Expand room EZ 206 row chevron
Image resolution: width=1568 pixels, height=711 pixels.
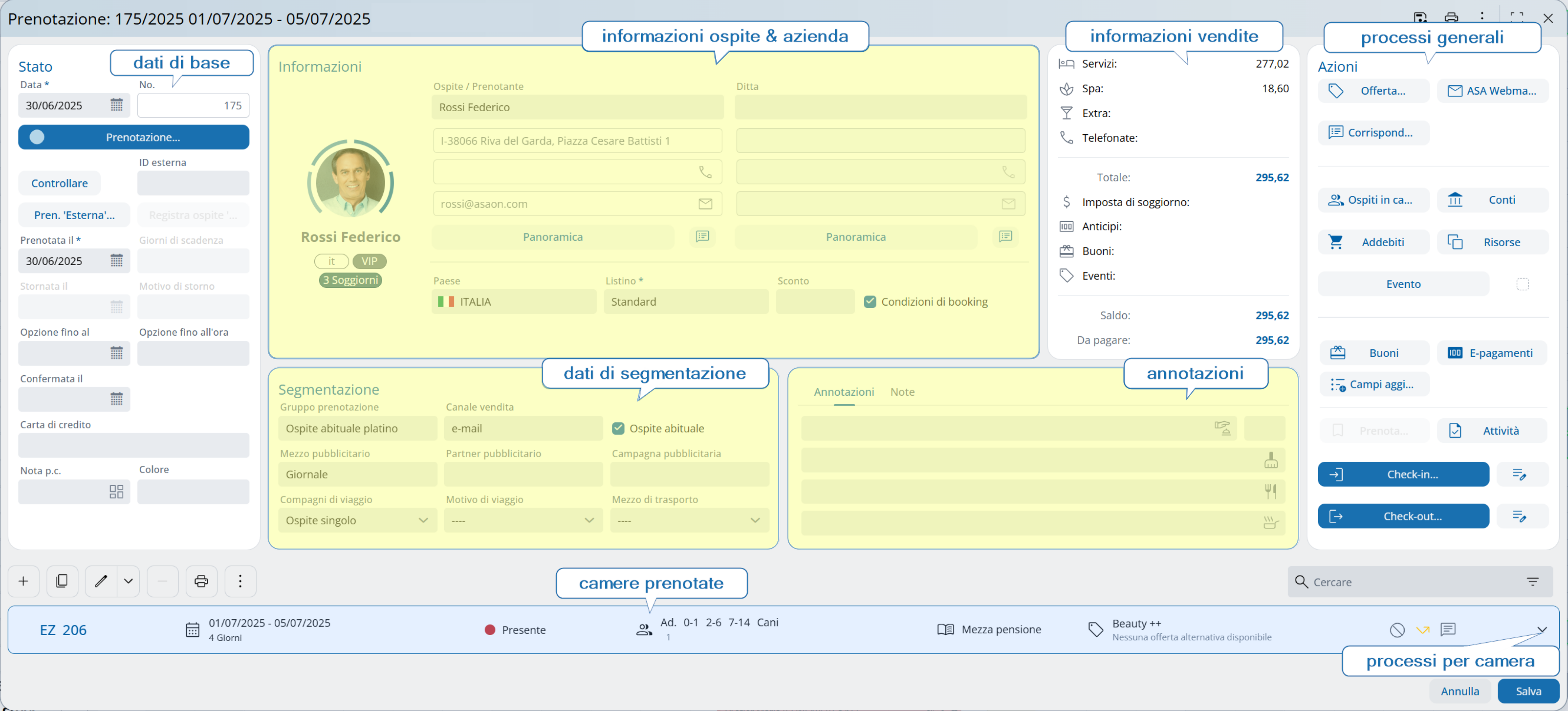point(1541,630)
